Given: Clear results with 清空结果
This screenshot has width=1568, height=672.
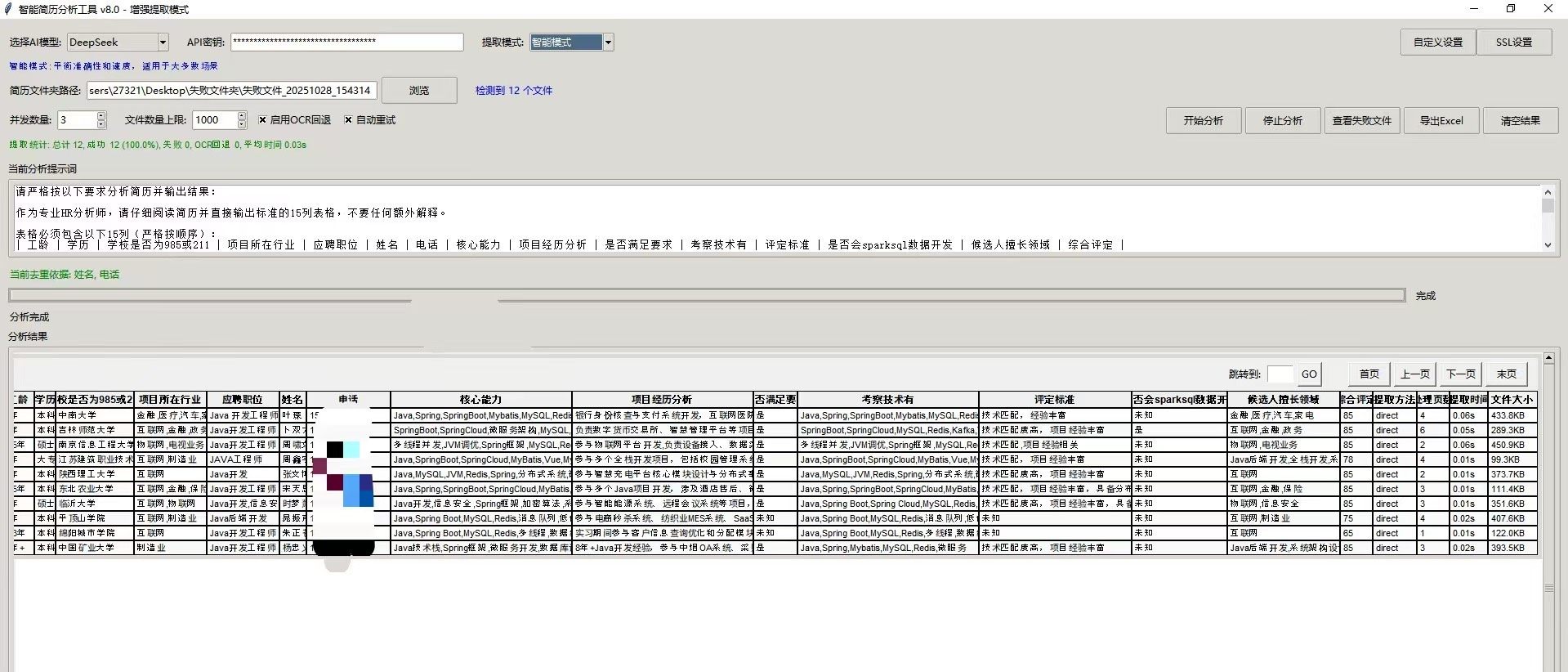Looking at the screenshot, I should coord(1521,121).
